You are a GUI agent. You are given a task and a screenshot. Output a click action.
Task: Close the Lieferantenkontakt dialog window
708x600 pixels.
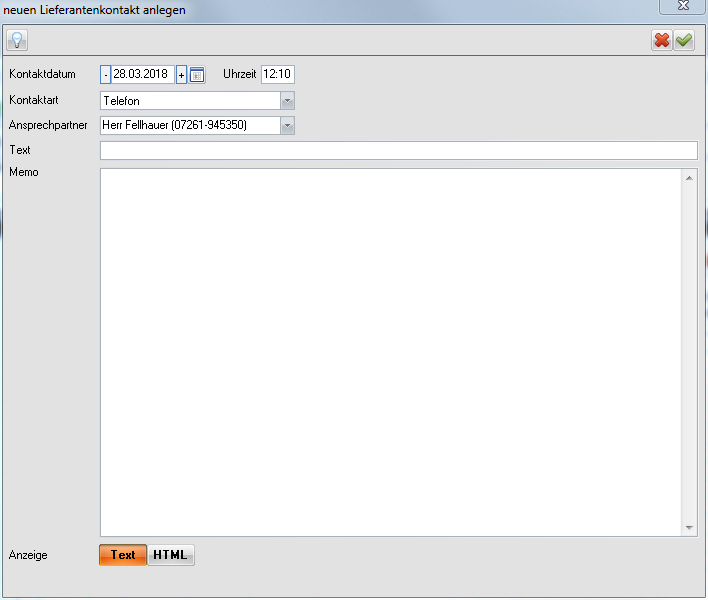point(683,6)
